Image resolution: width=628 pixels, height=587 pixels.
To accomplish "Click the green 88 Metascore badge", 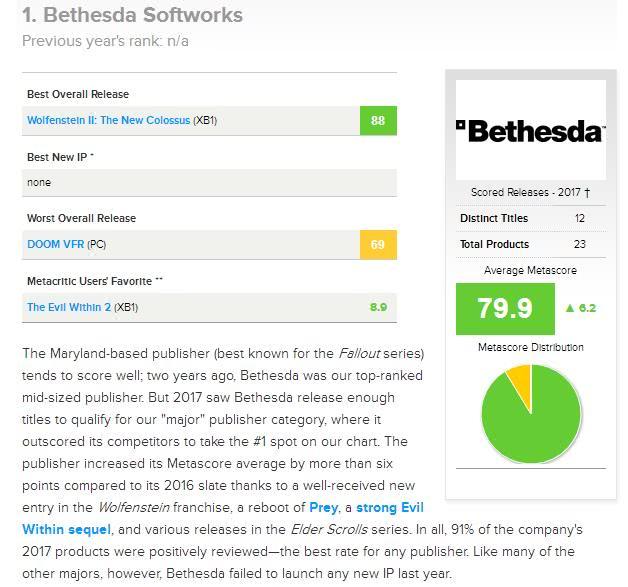I will coord(378,121).
